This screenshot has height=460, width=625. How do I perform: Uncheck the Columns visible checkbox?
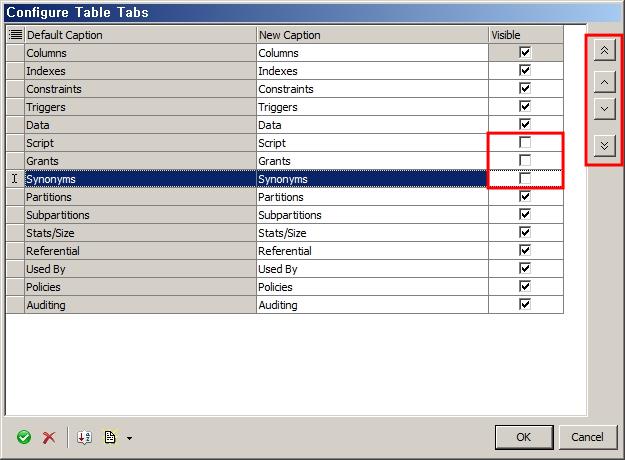[x=525, y=53]
